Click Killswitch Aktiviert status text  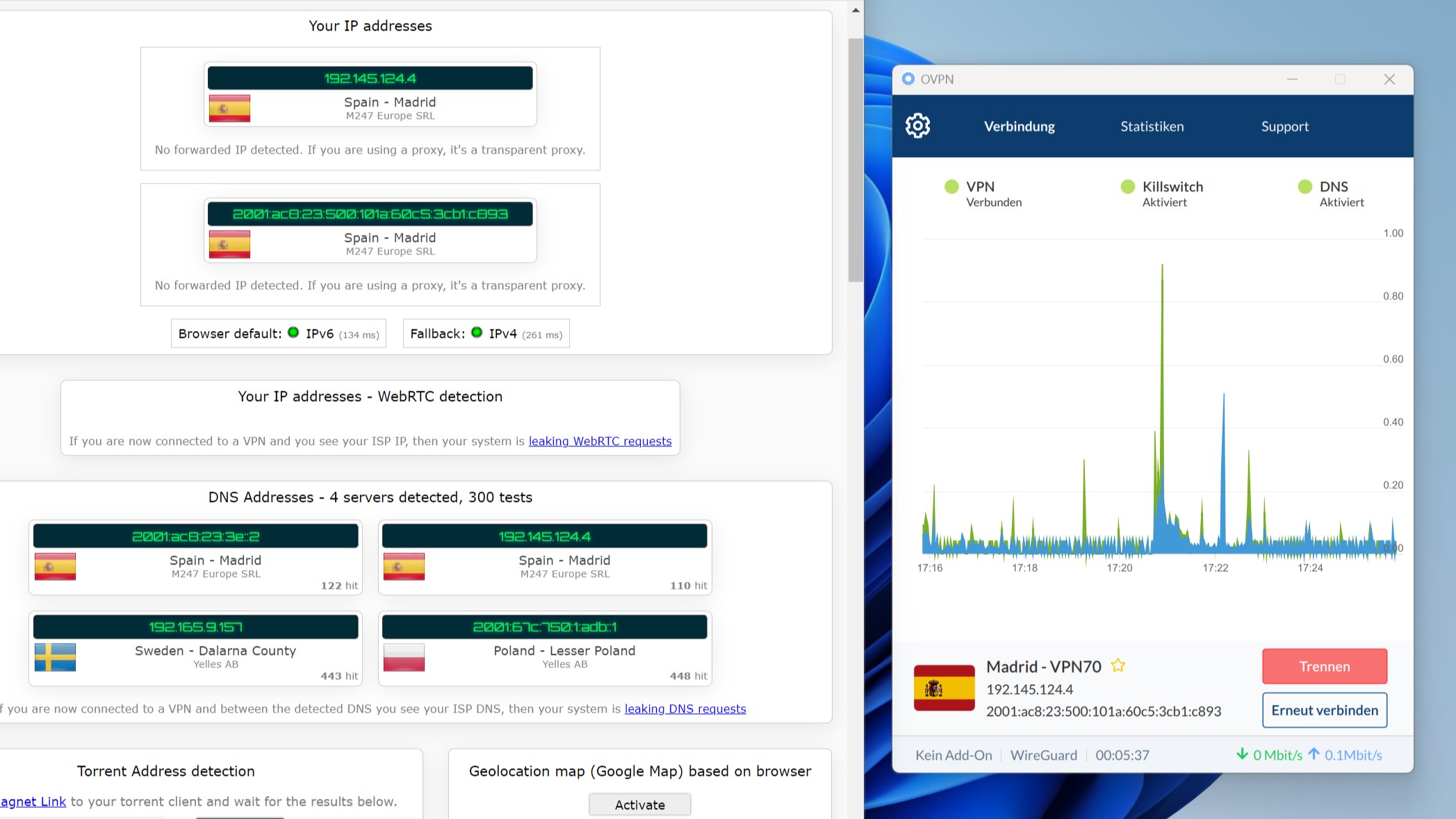[1172, 194]
